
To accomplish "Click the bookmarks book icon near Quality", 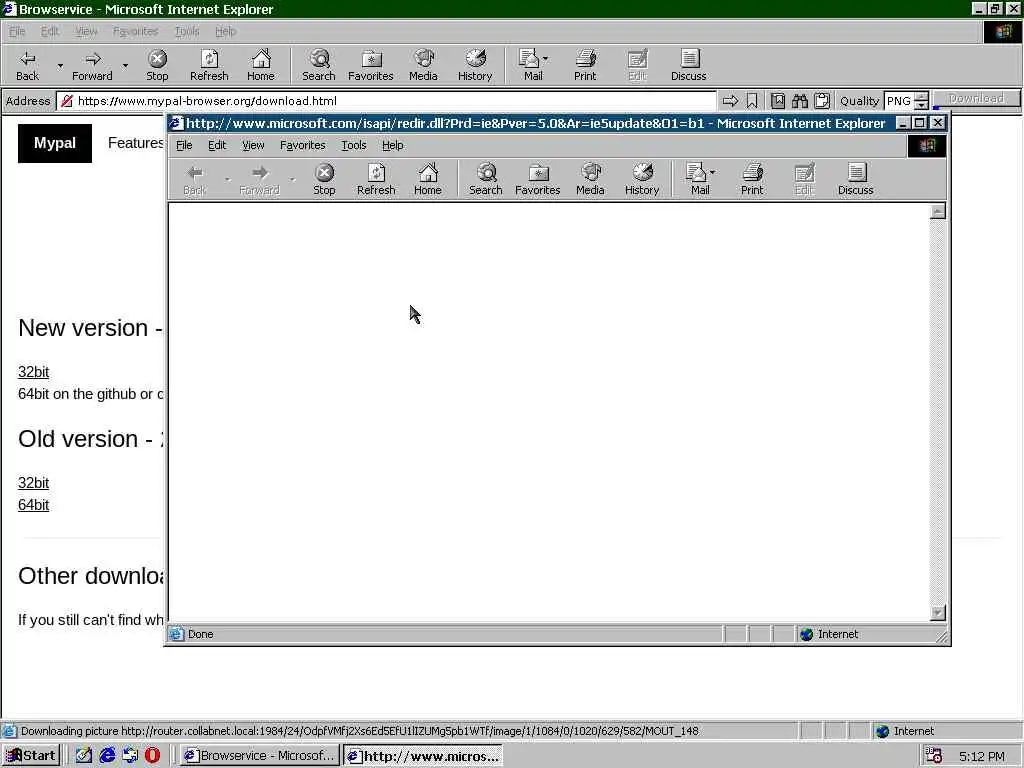I will (x=778, y=101).
